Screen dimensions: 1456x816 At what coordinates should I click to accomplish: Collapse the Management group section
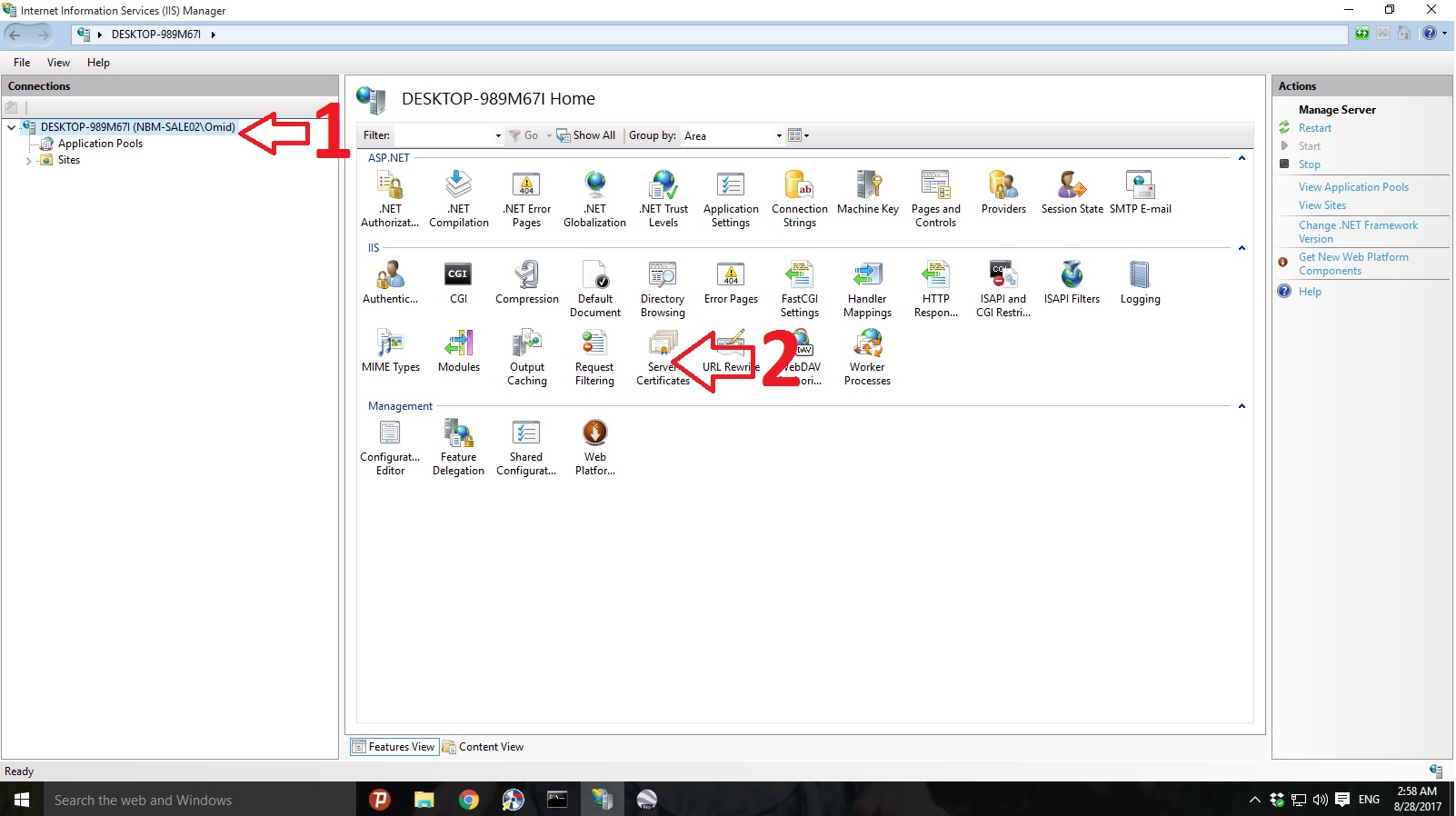coord(1242,406)
